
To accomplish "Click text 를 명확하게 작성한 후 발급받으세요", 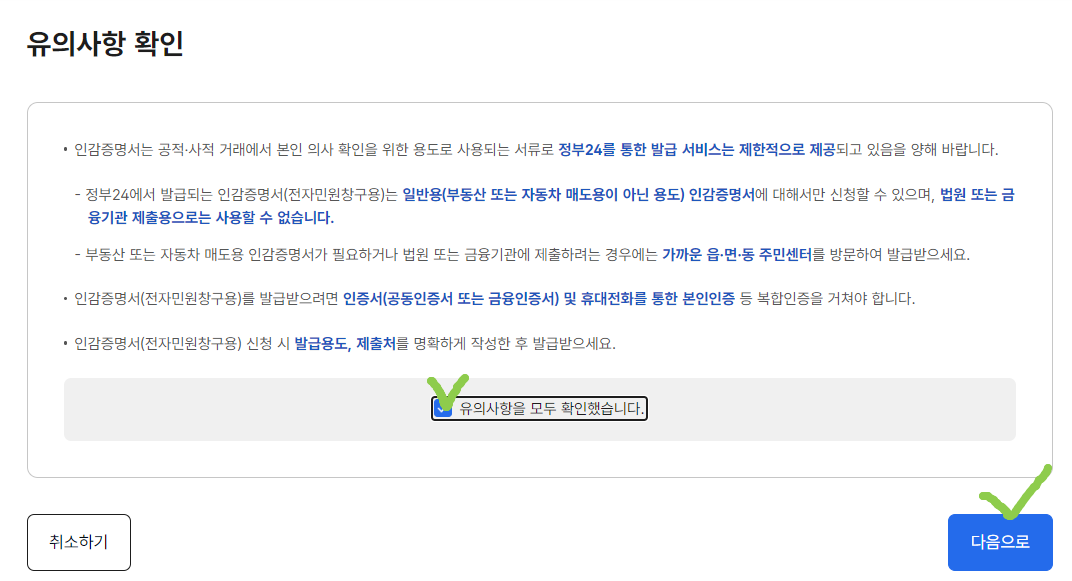I will coord(506,344).
